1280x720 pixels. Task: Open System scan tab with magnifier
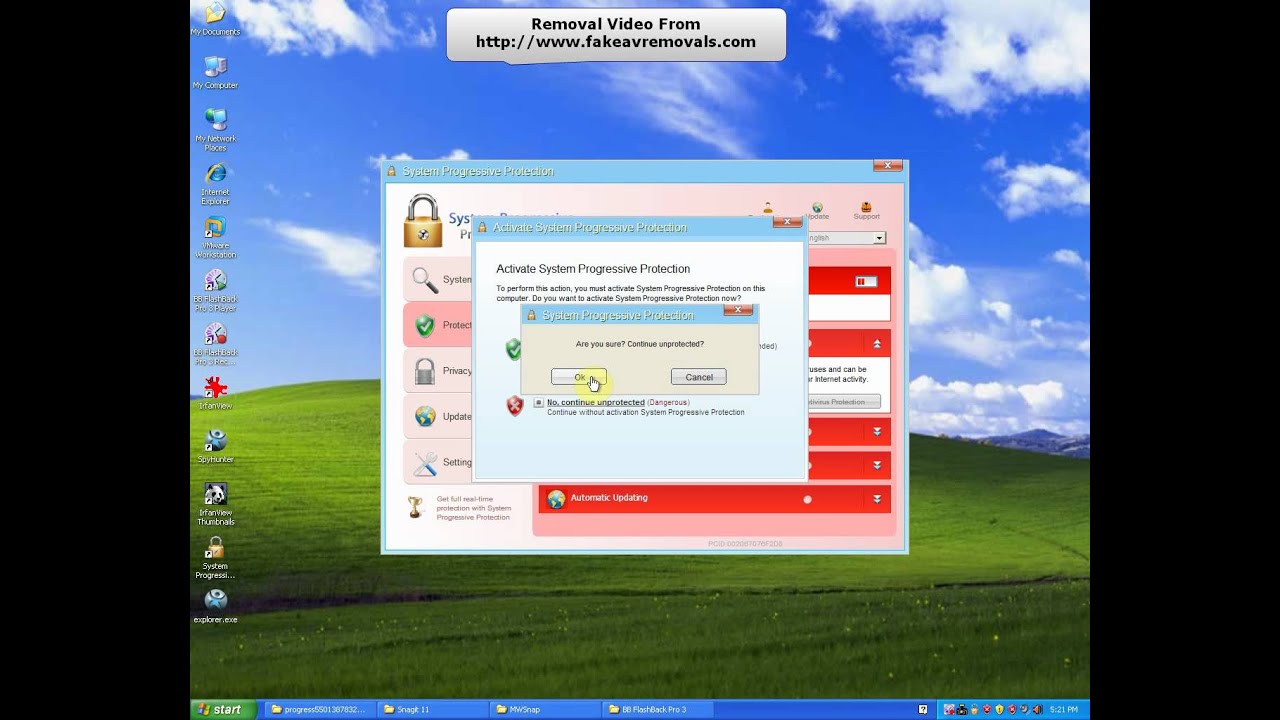437,280
